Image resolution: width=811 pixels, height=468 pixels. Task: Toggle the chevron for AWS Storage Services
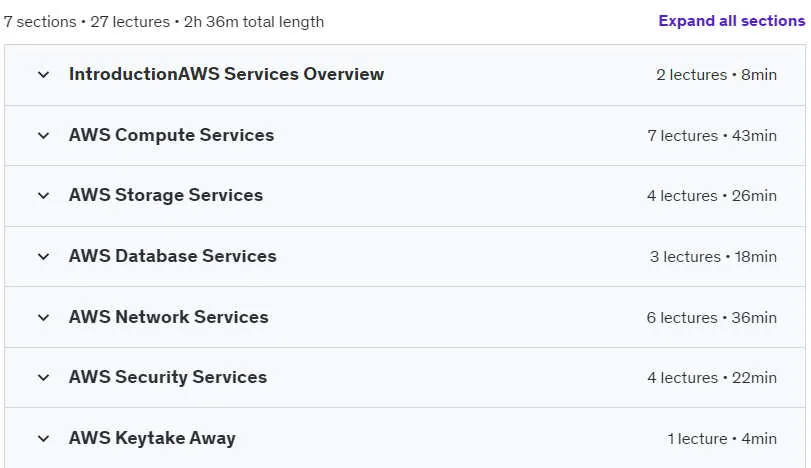pyautogui.click(x=43, y=196)
